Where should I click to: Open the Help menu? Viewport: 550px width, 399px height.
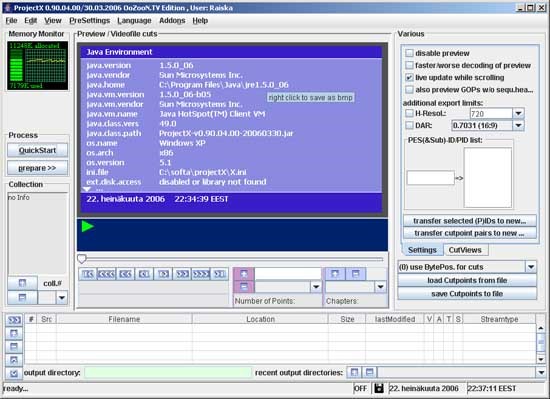coord(200,21)
